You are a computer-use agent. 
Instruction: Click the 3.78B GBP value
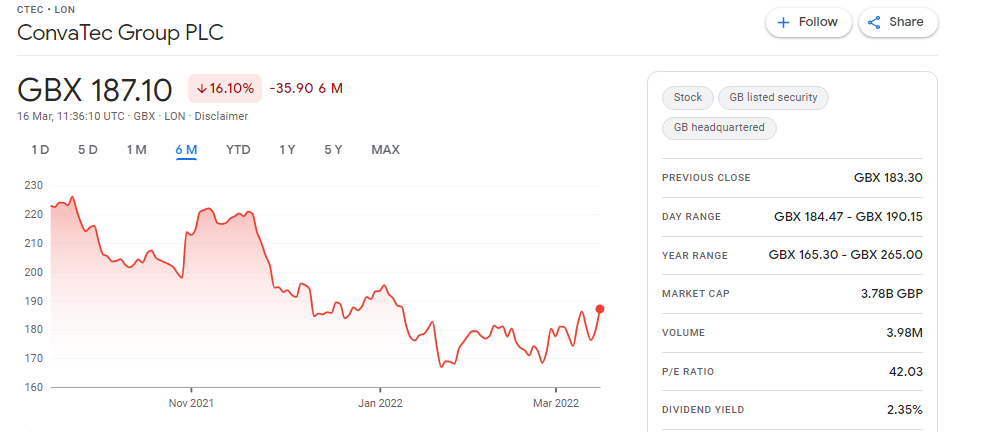tap(891, 294)
